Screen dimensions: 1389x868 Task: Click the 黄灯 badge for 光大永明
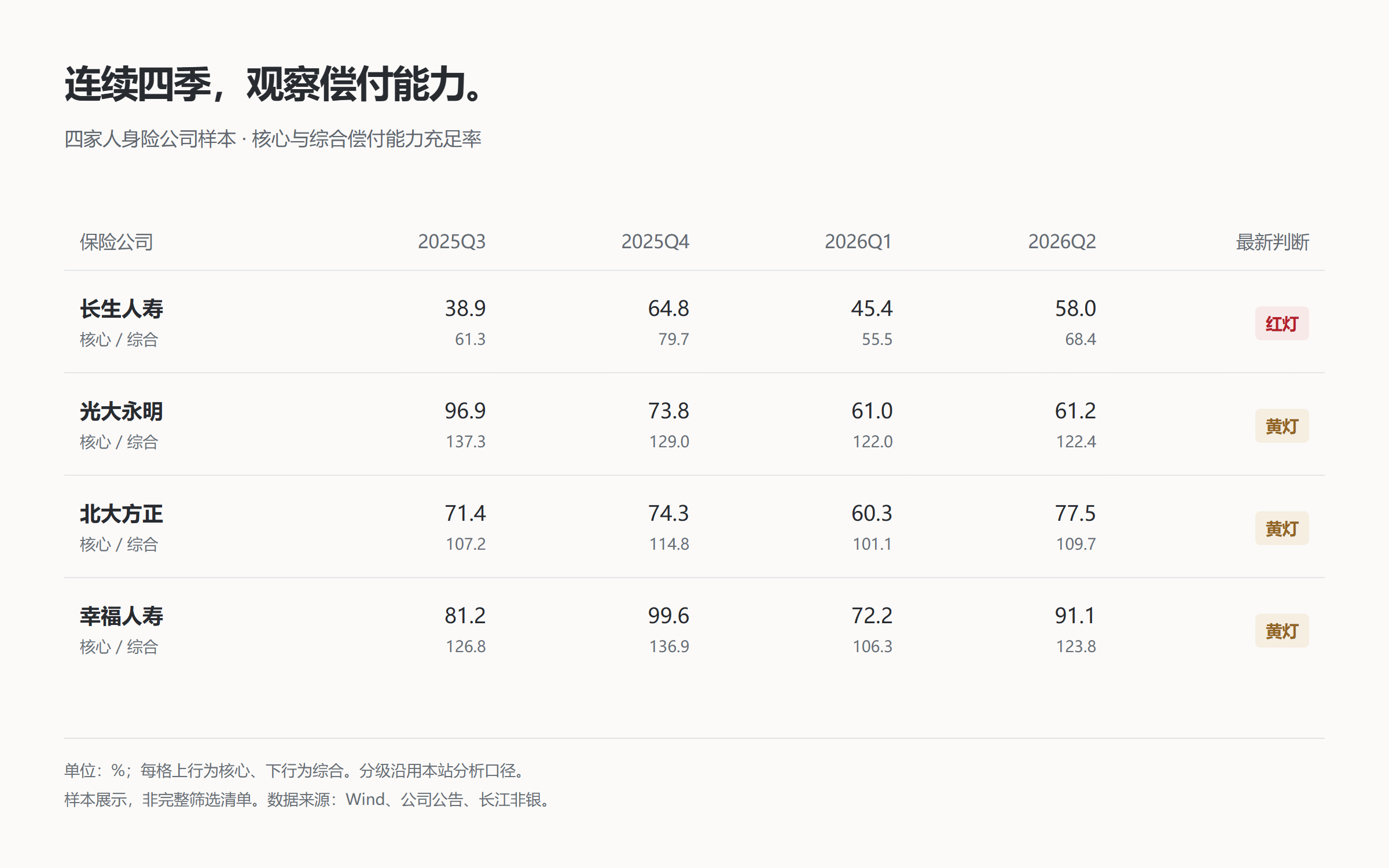click(1281, 426)
